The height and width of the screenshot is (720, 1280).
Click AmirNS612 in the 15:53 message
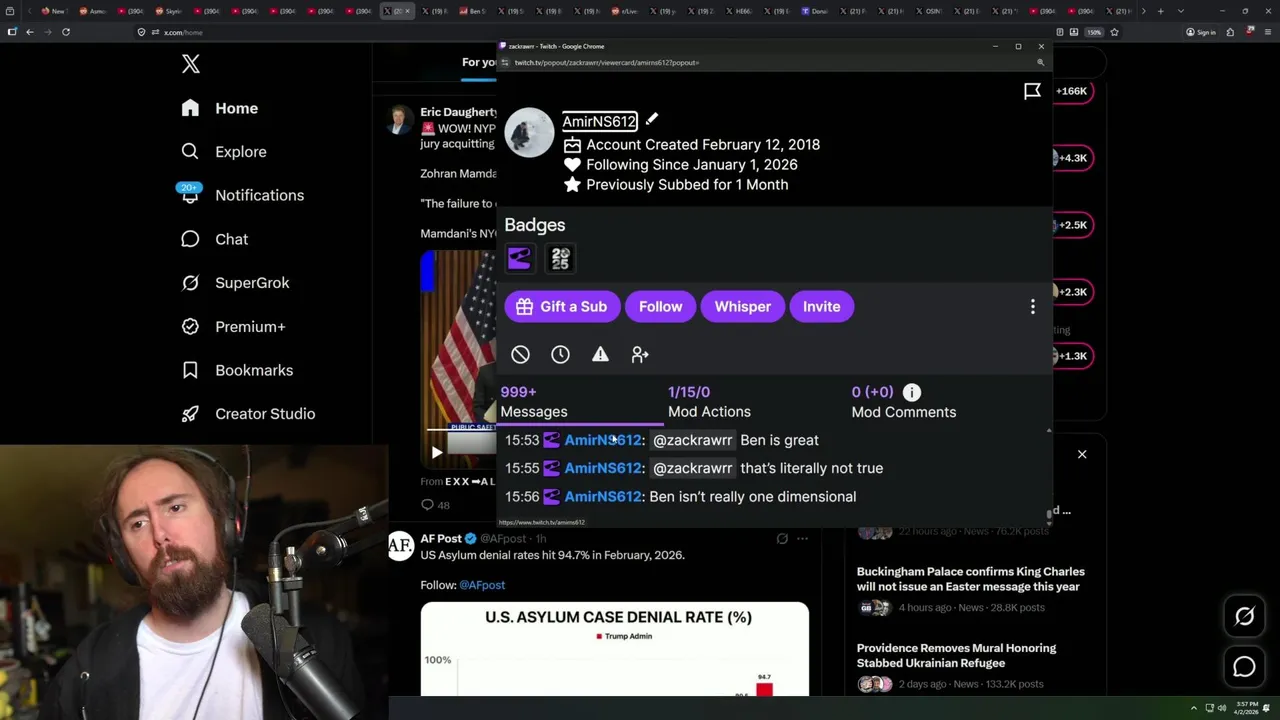(603, 440)
